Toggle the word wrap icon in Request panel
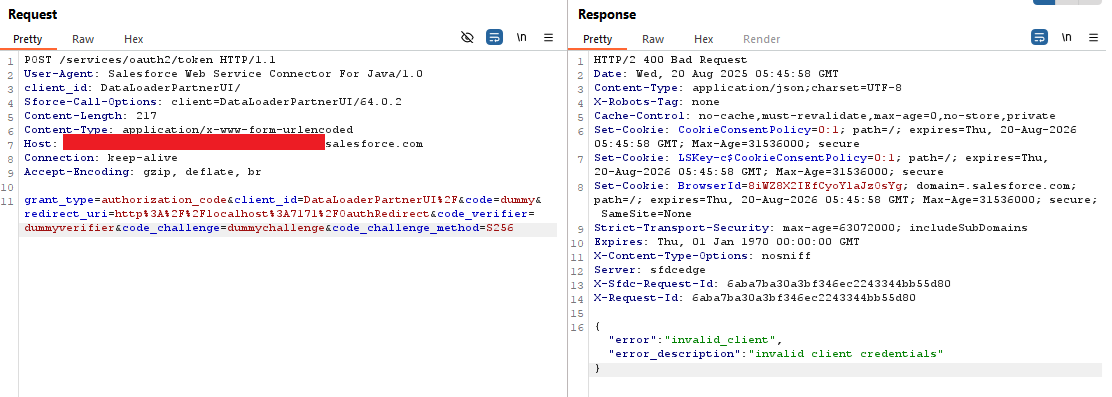1112x397 pixels. coord(494,38)
